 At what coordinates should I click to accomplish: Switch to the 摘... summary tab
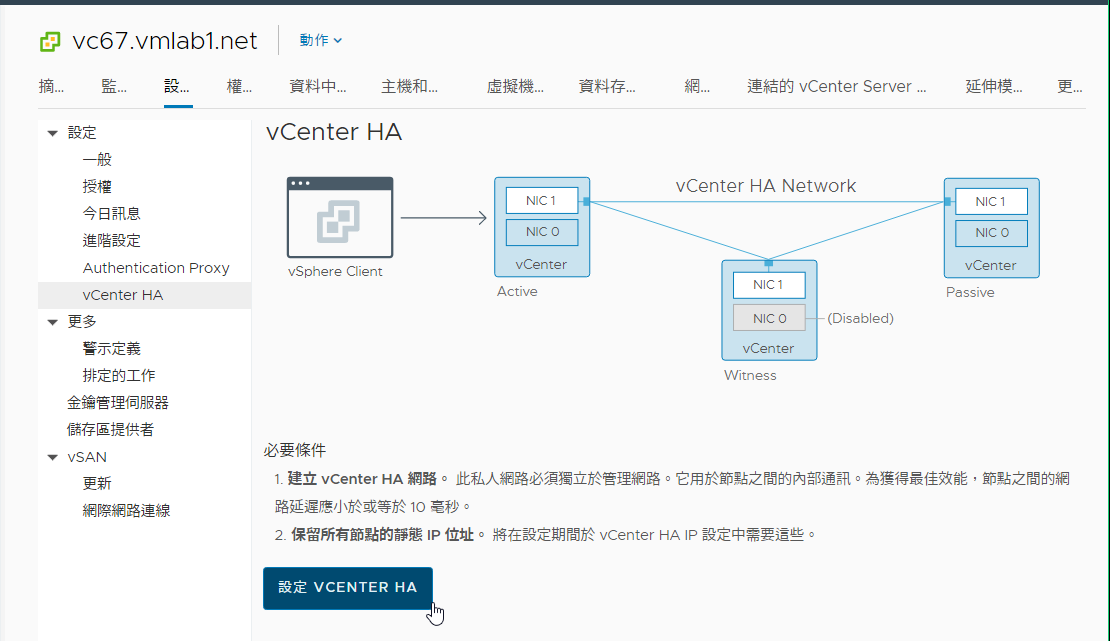point(51,86)
